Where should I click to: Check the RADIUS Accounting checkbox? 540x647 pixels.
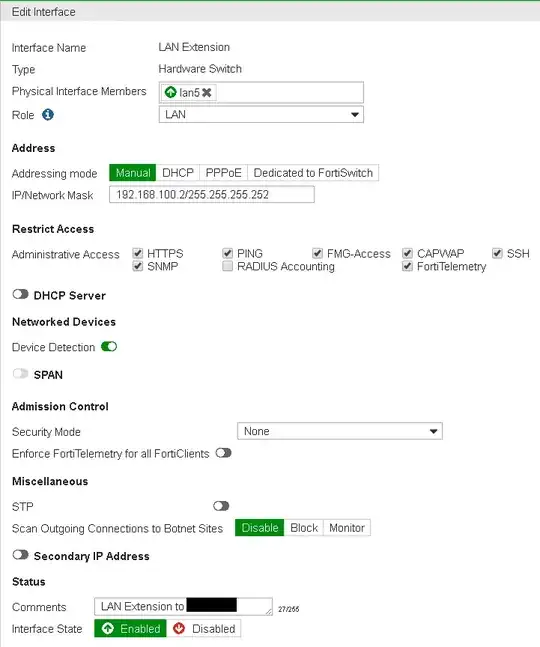click(227, 266)
